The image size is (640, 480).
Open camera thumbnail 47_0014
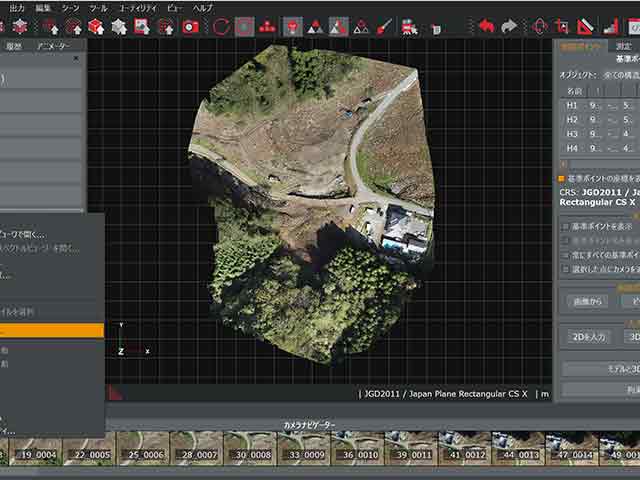[x=572, y=448]
